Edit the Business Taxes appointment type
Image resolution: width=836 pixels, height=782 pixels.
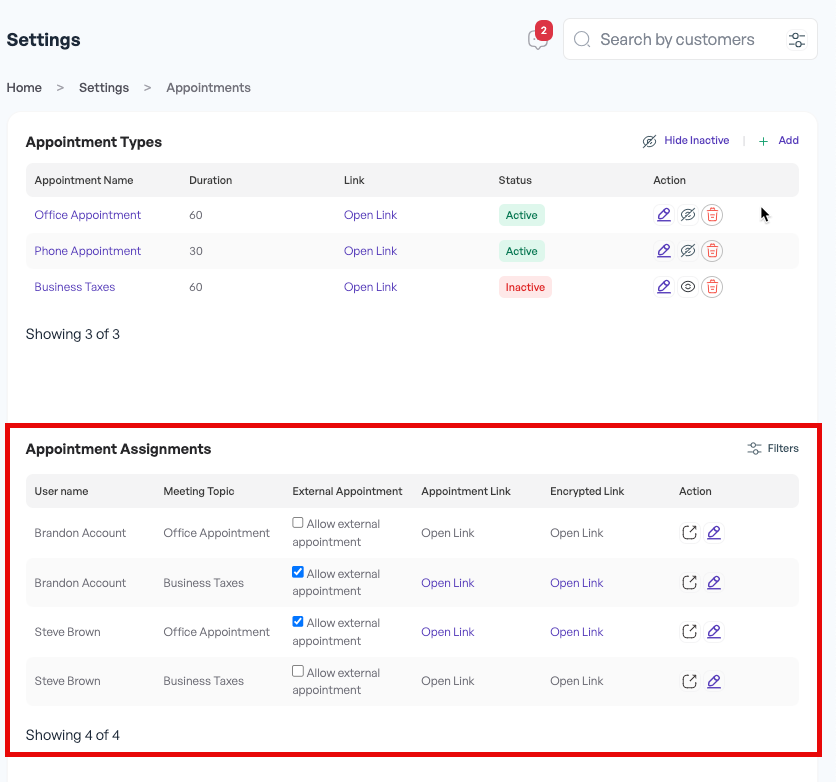pos(664,287)
